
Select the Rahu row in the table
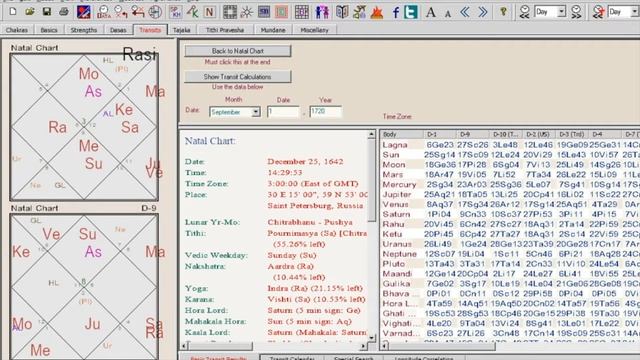(x=510, y=224)
